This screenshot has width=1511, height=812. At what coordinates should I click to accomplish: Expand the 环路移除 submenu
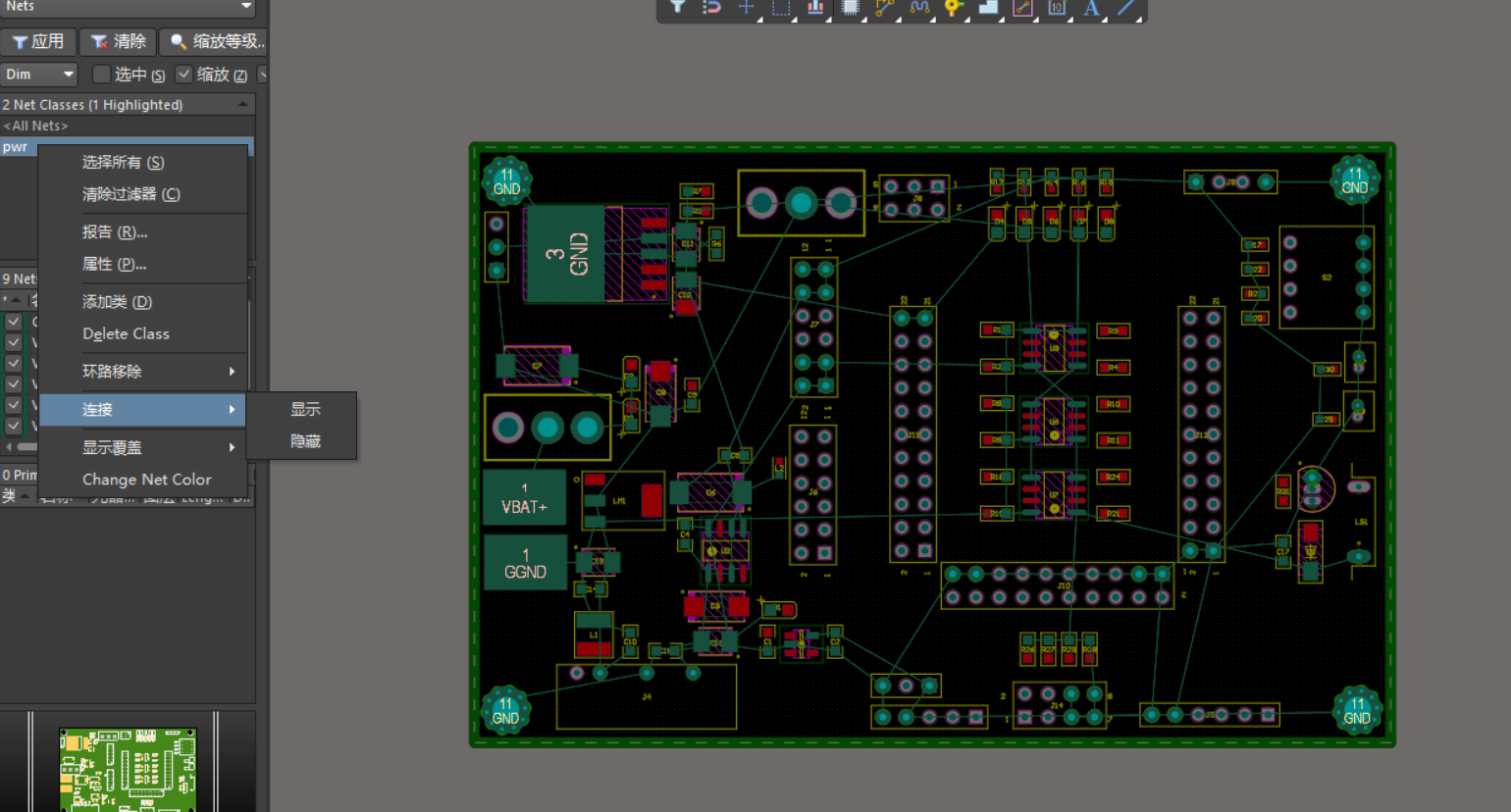point(142,372)
